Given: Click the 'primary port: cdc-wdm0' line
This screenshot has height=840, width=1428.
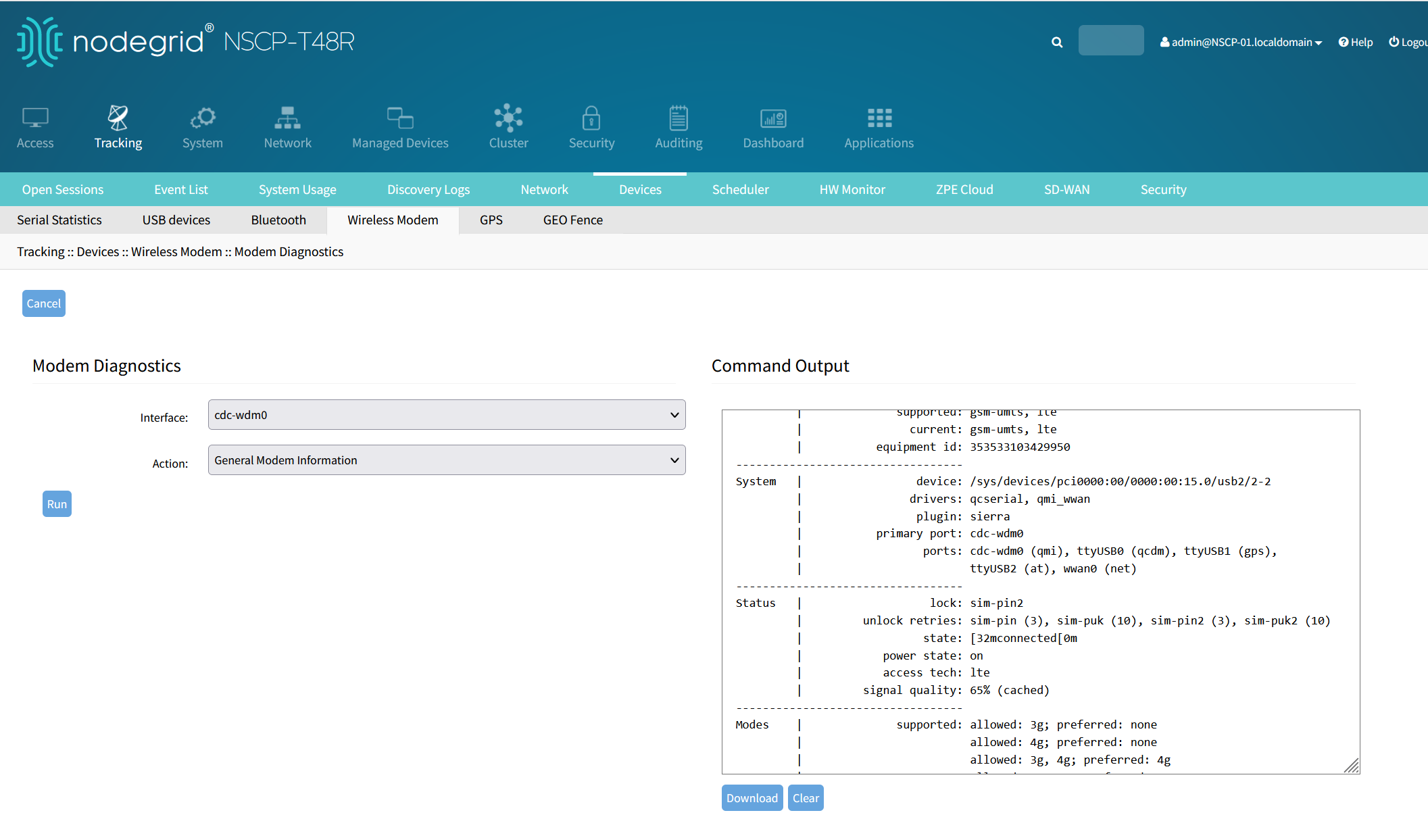Looking at the screenshot, I should click(x=950, y=533).
